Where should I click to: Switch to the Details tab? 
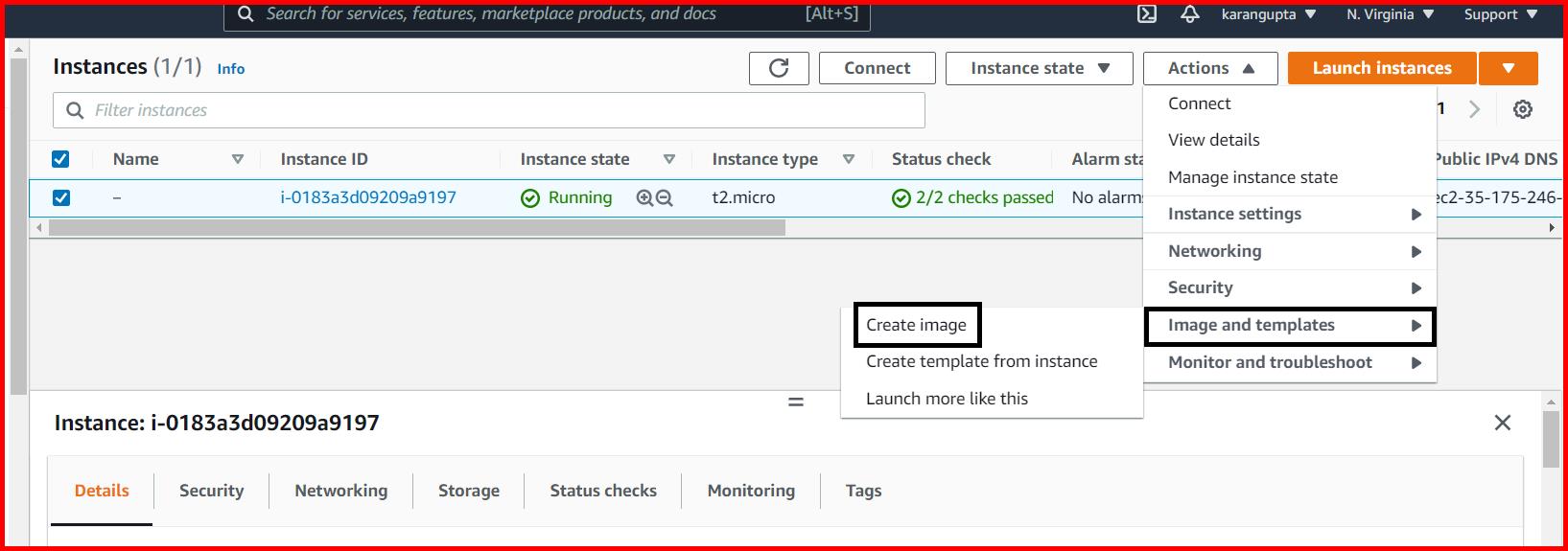click(x=102, y=491)
